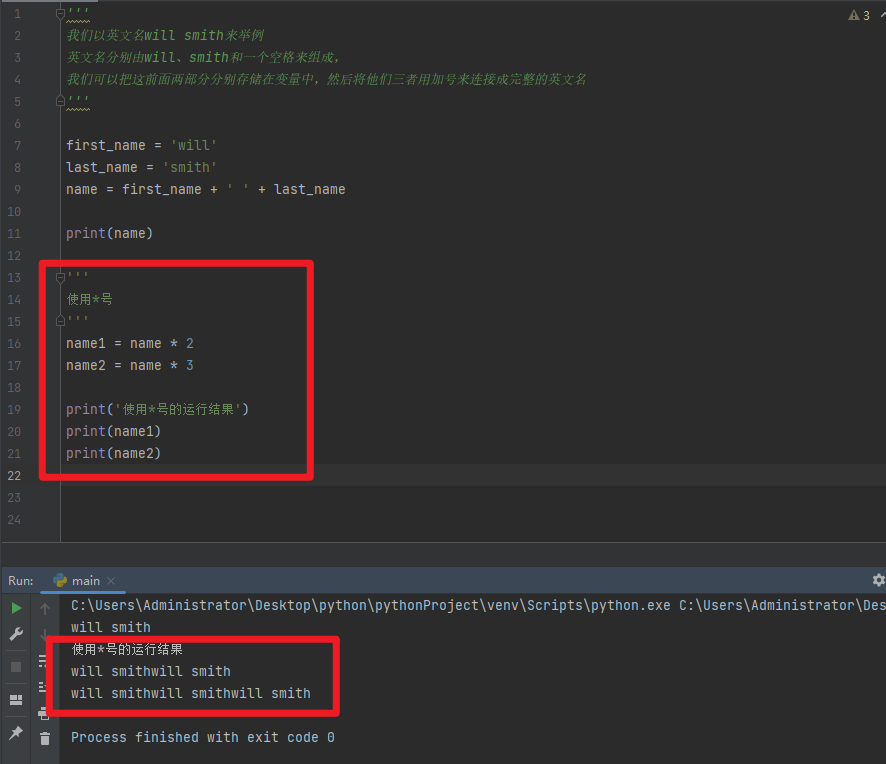Screen dimensions: 886x764
Task: Clear console with the trash icon
Action: tap(45, 738)
